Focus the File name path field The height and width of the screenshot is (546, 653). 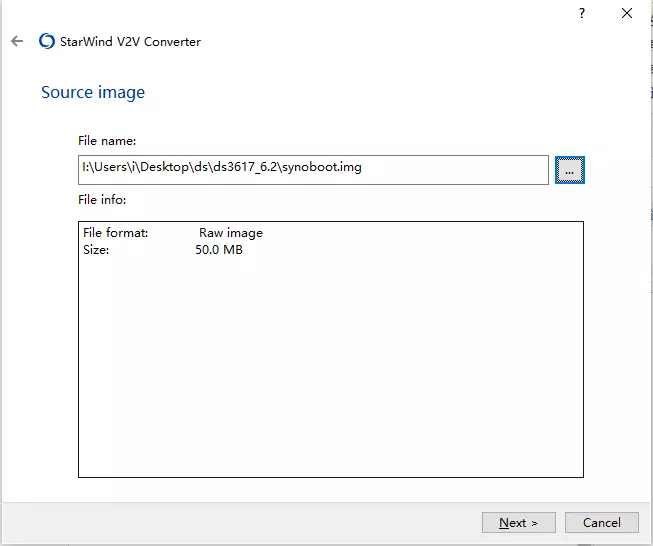click(x=313, y=170)
